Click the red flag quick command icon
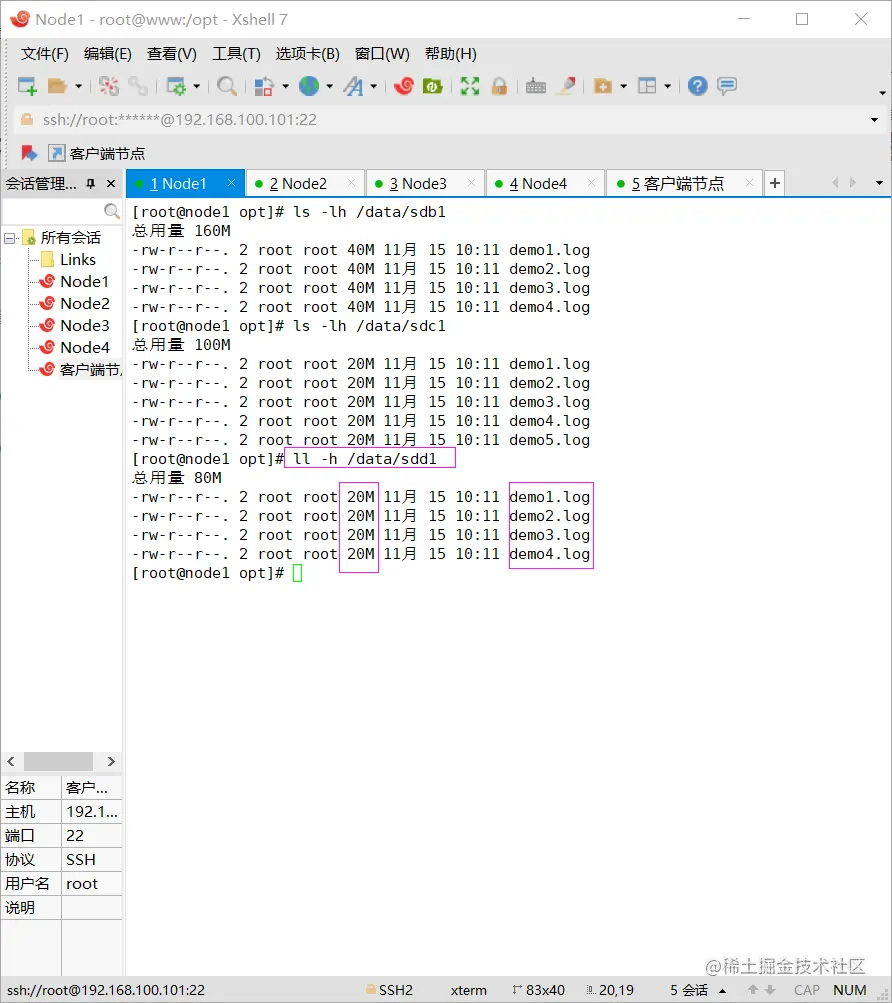 (x=29, y=153)
